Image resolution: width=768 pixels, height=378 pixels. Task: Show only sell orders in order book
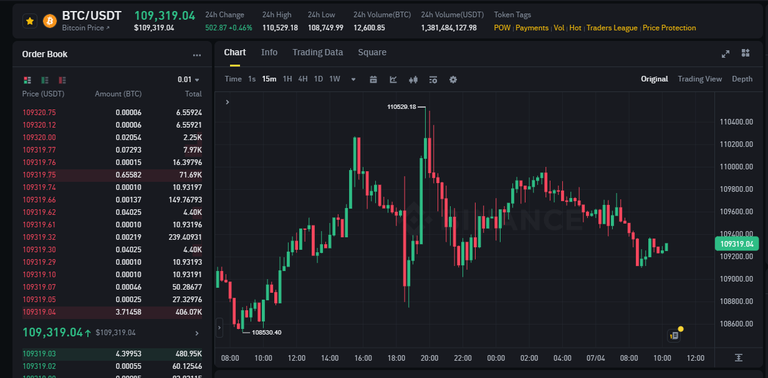point(62,80)
